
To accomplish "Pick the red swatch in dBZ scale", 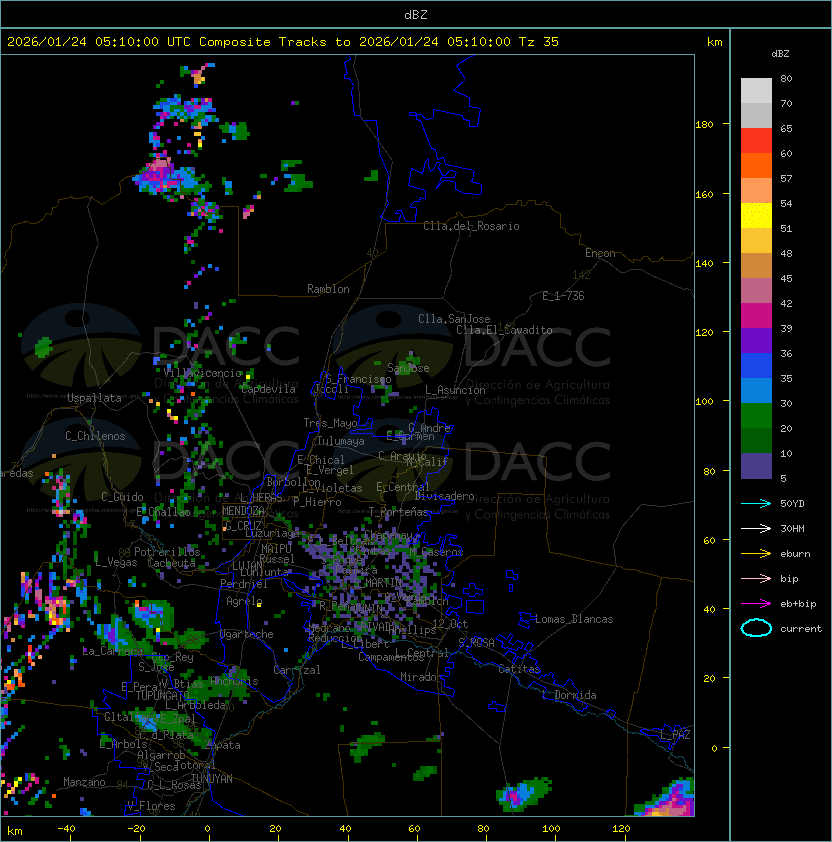I will (x=756, y=141).
